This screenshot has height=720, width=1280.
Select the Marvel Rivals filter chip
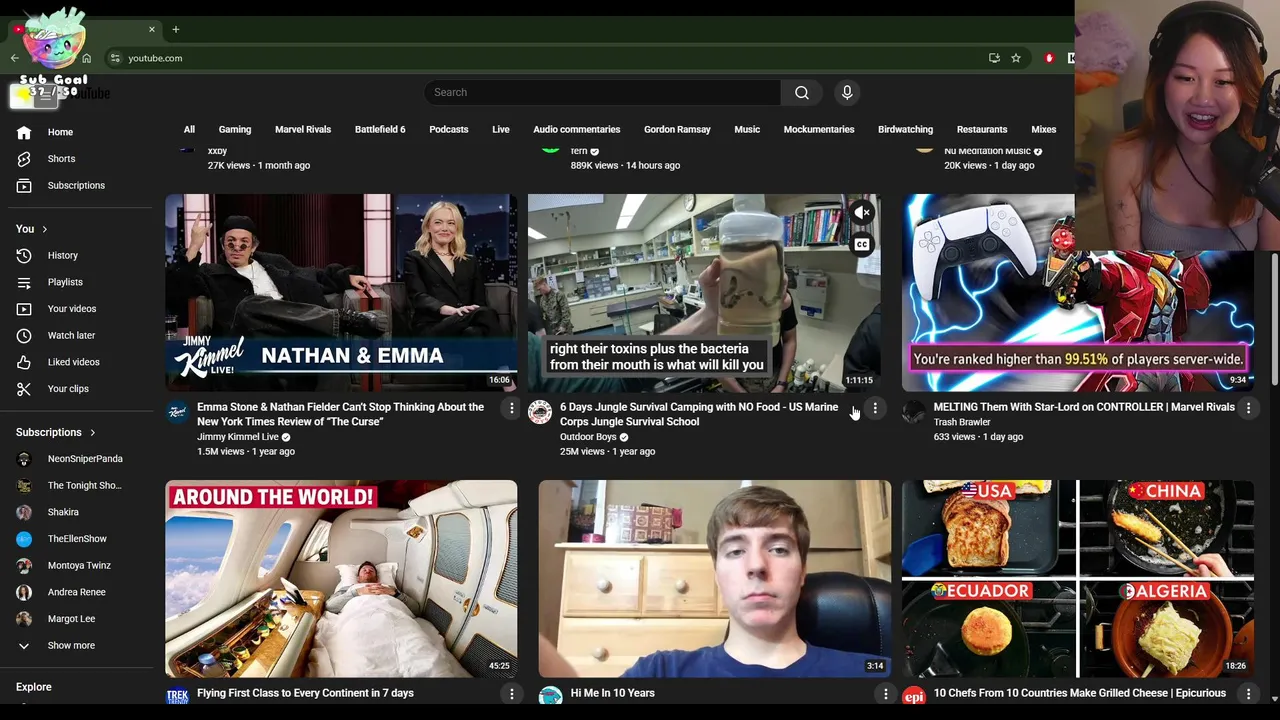(x=303, y=129)
